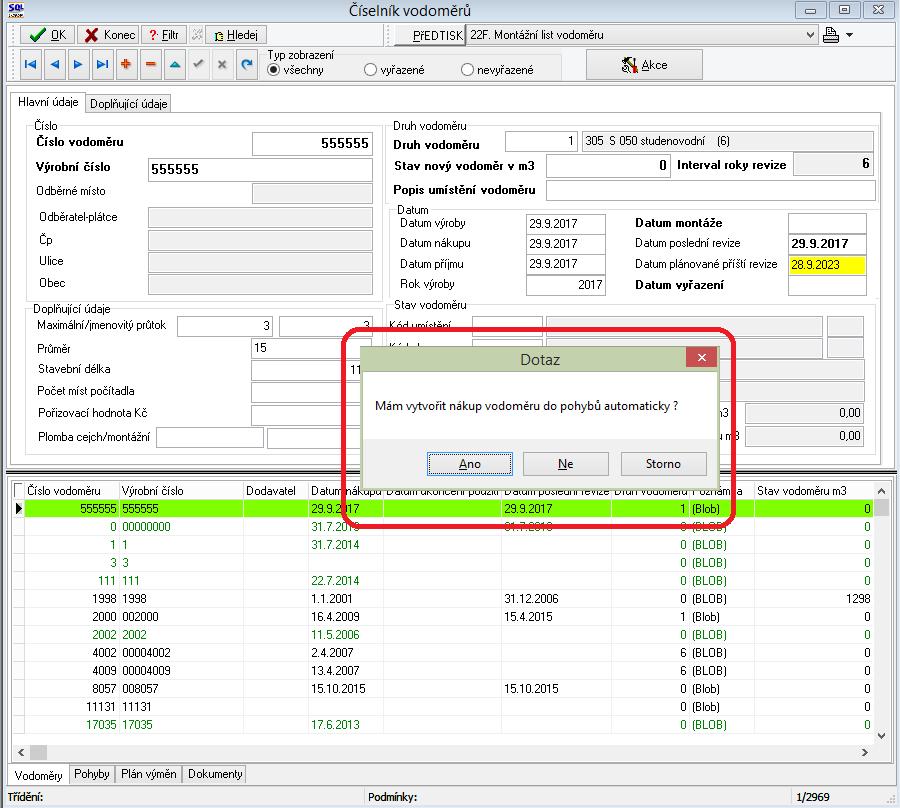The width and height of the screenshot is (900, 808).
Task: Sort by the Číslo vodoměru column header
Action: (x=71, y=491)
